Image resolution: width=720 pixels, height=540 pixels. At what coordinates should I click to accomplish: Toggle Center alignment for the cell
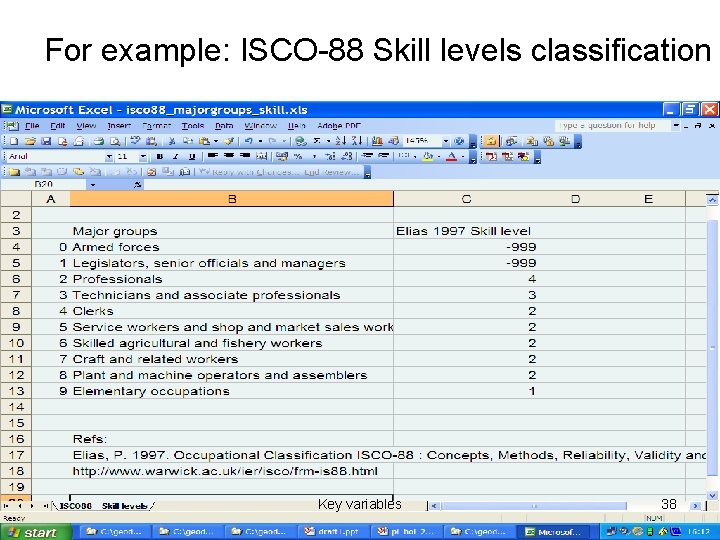229,156
